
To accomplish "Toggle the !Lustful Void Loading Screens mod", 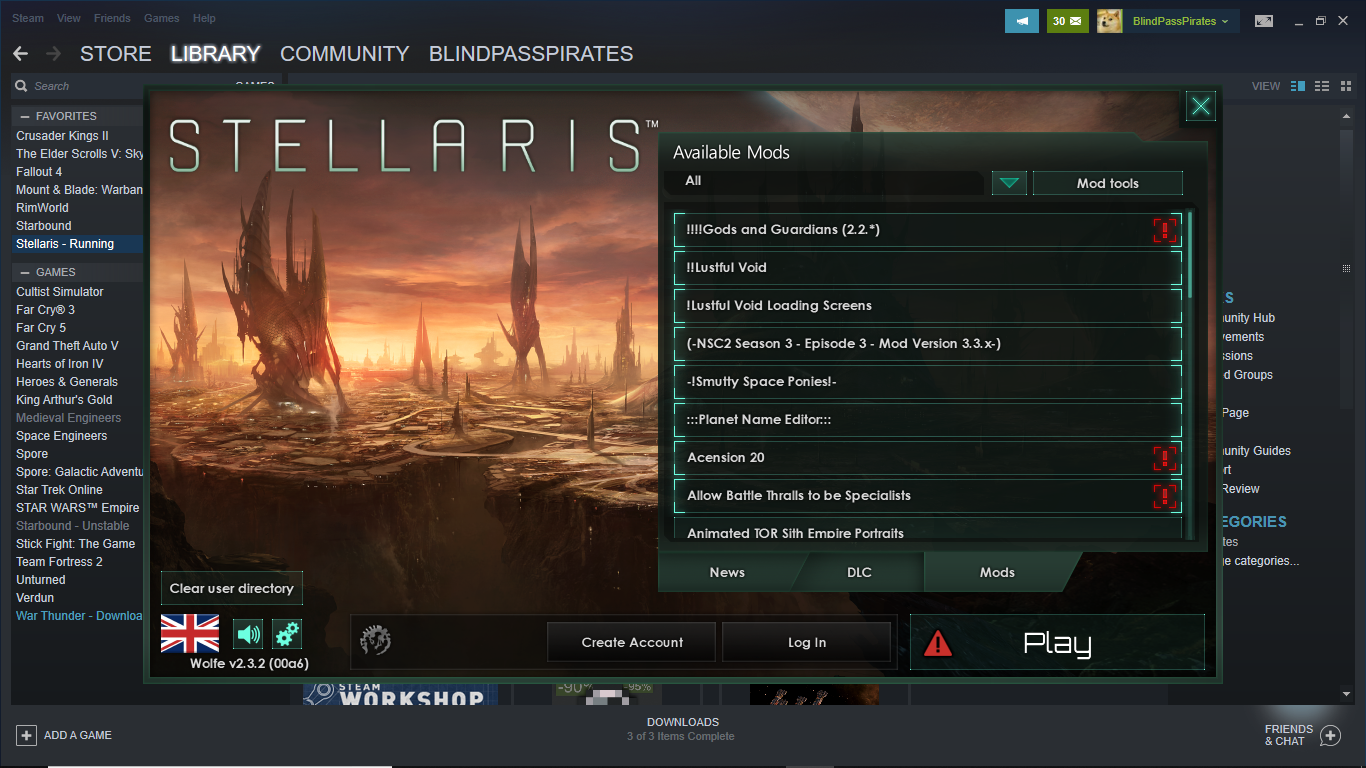I will pos(927,306).
